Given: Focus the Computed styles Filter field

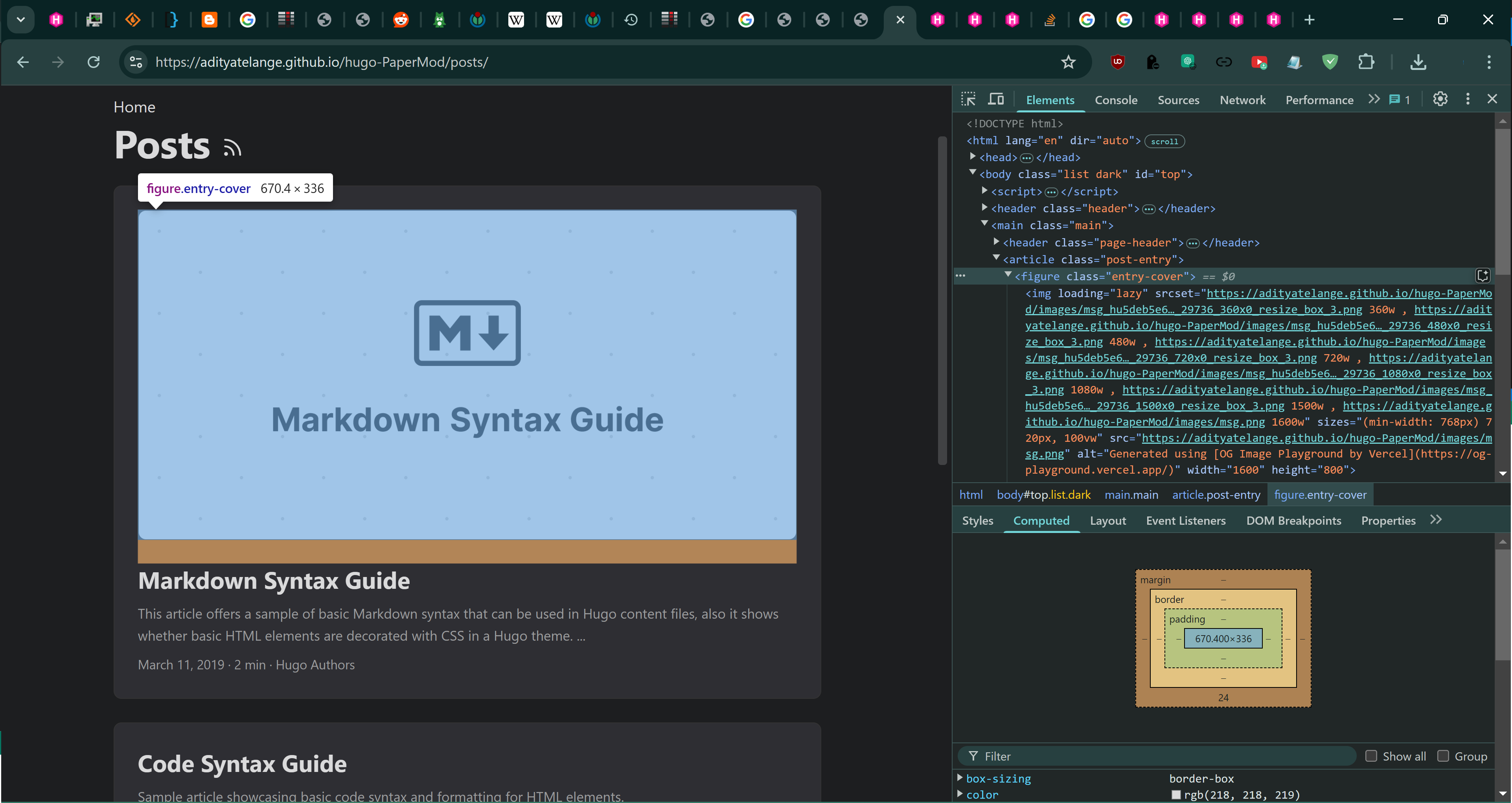Looking at the screenshot, I should click(1156, 756).
